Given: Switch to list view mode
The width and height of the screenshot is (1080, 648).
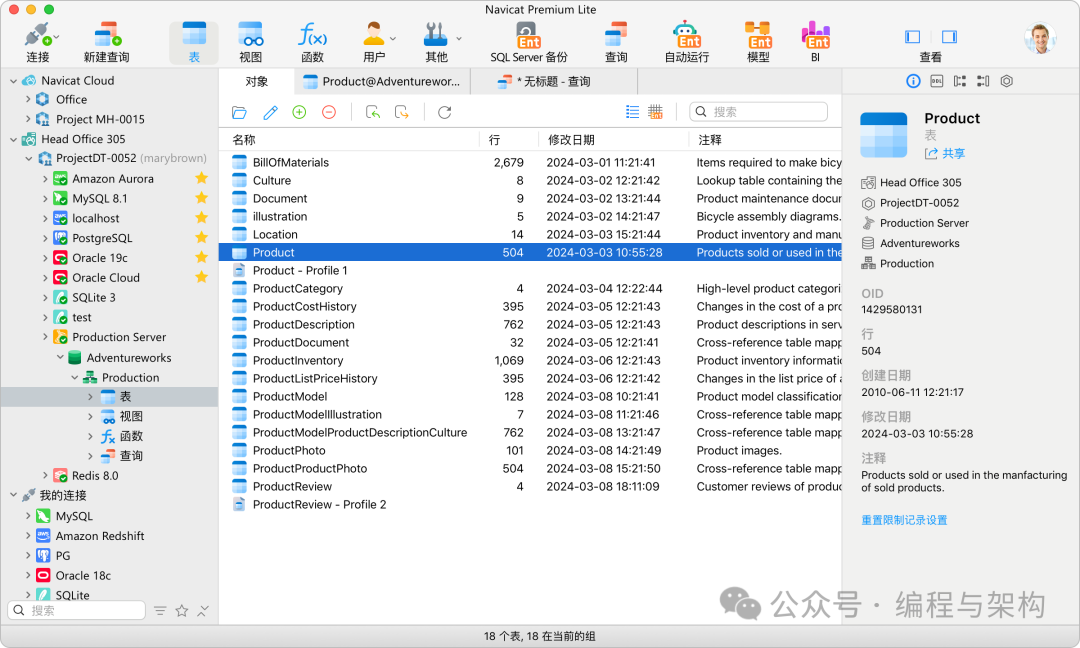Looking at the screenshot, I should [x=632, y=112].
